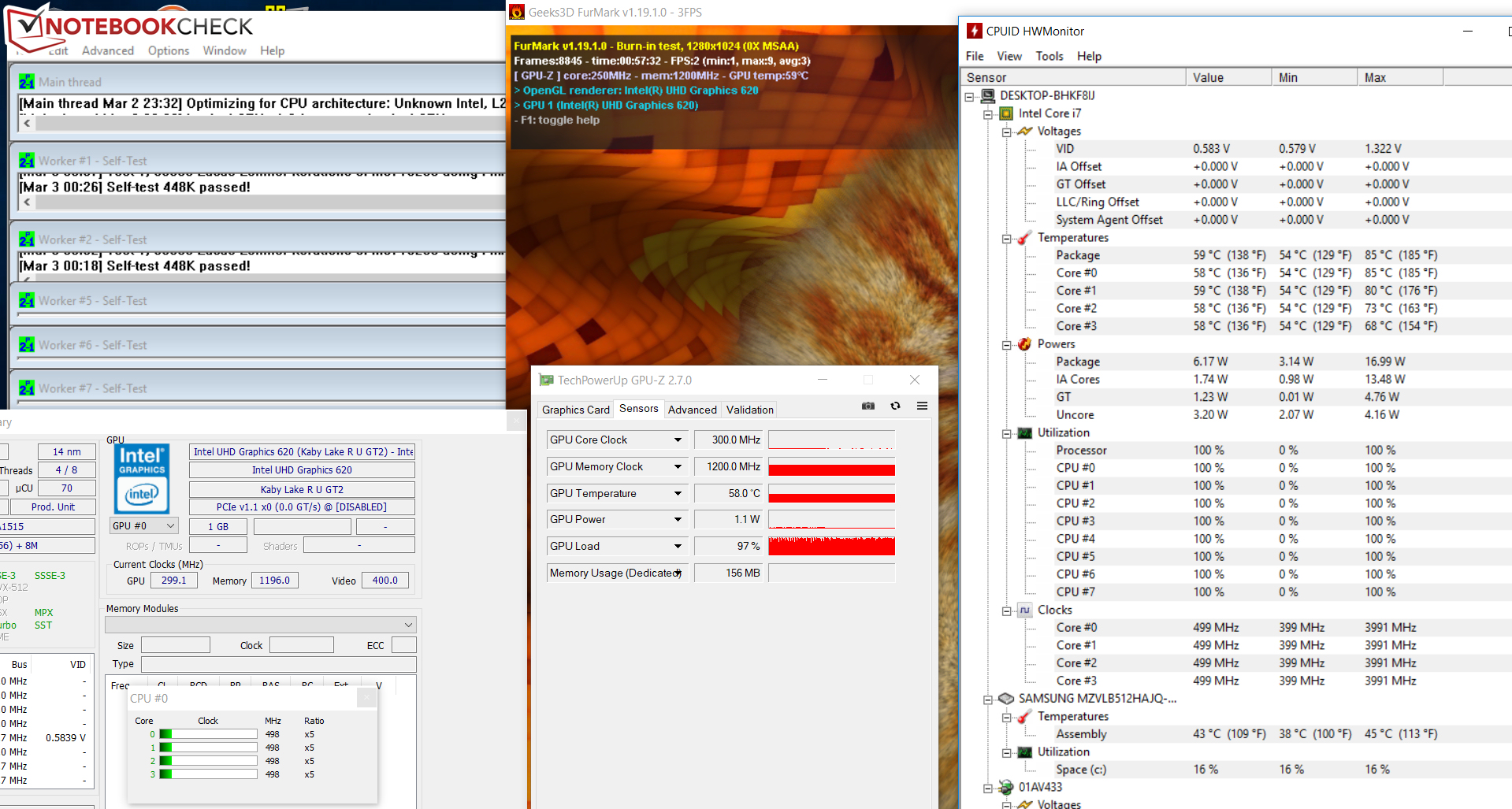Click the left scroll arrow in Main thread
This screenshot has height=809, width=1512.
(x=27, y=123)
